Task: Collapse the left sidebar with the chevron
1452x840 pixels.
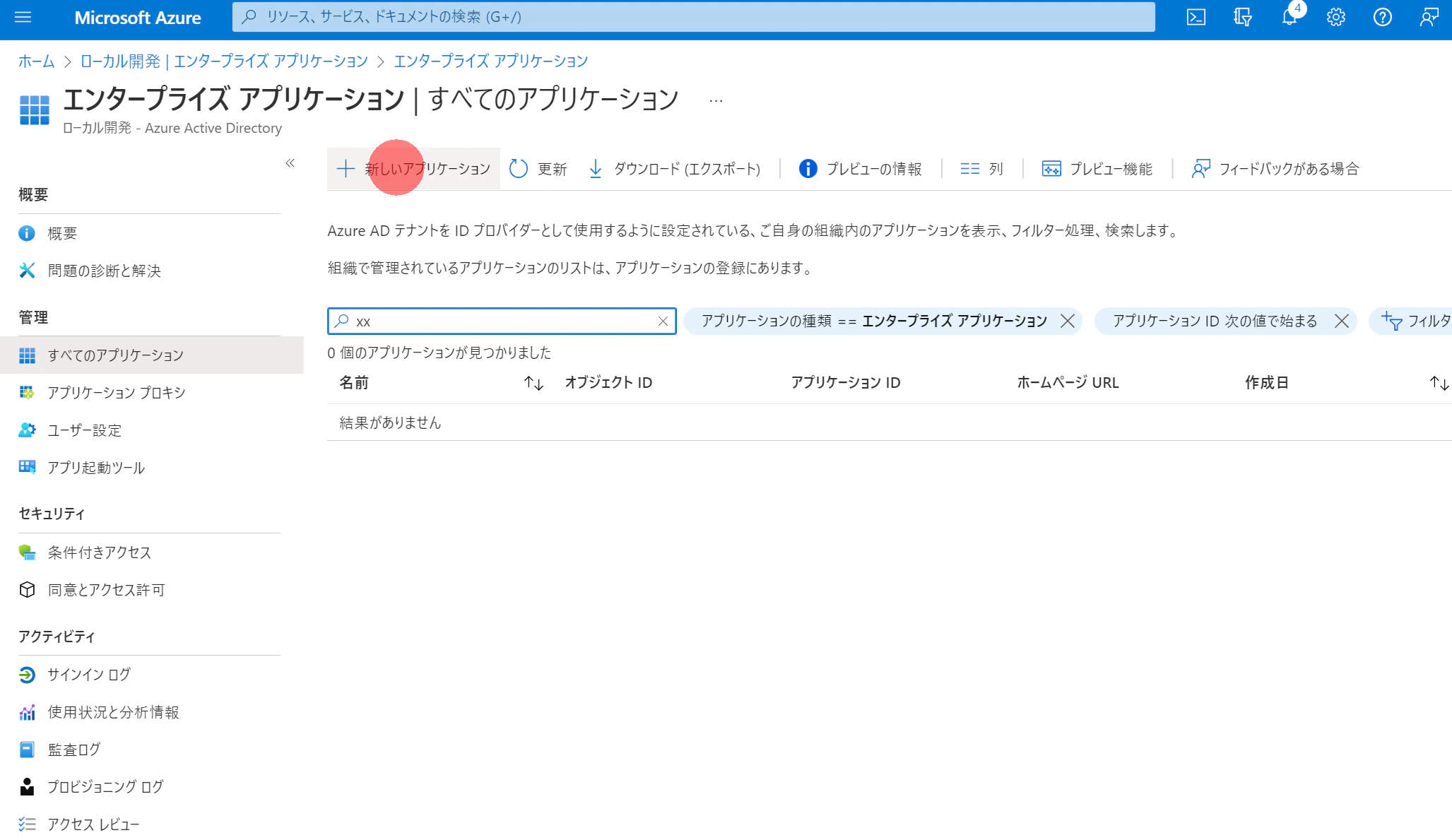Action: (290, 163)
